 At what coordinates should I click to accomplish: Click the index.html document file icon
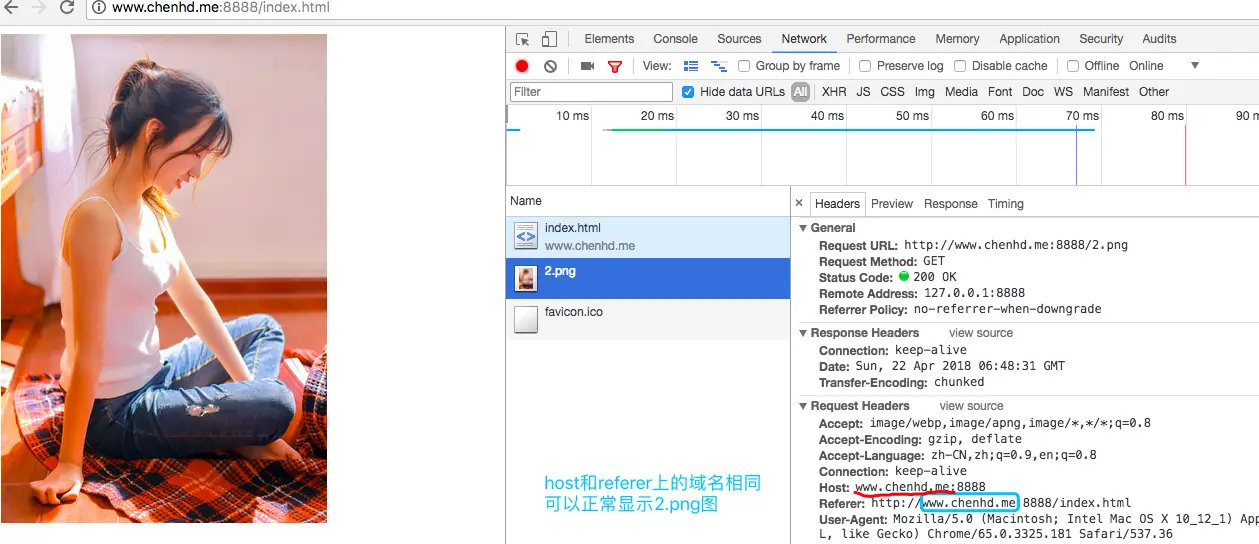pos(525,236)
